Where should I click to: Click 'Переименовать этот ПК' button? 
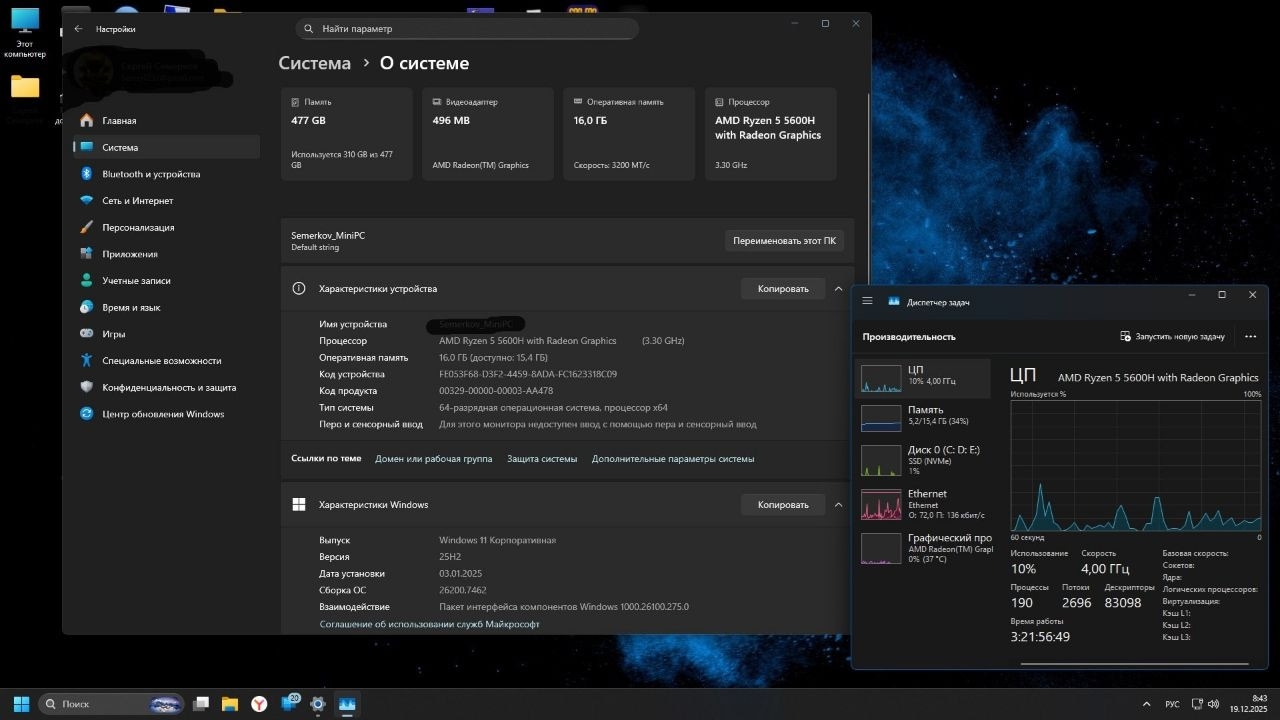[784, 241]
